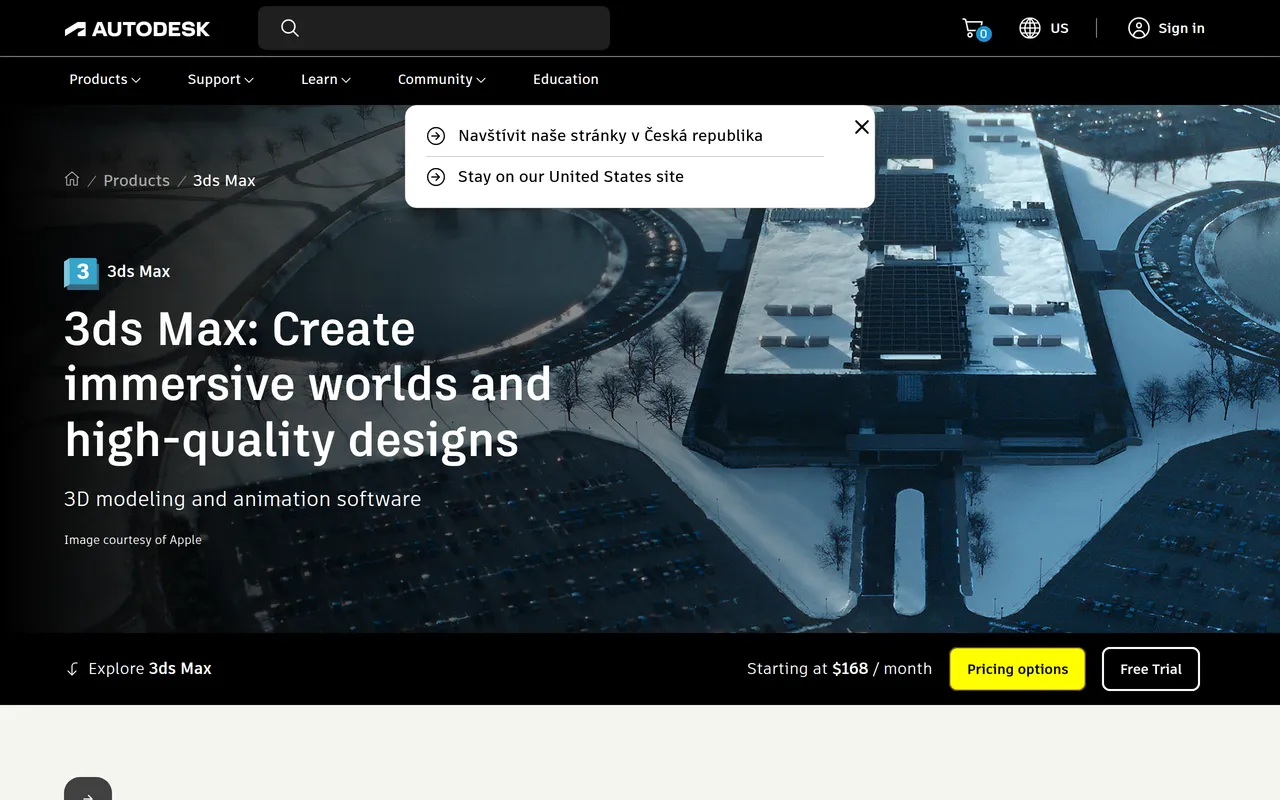Viewport: 1280px width, 800px height.
Task: Click the 3ds Max hero headline
Action: pyautogui.click(x=308, y=385)
